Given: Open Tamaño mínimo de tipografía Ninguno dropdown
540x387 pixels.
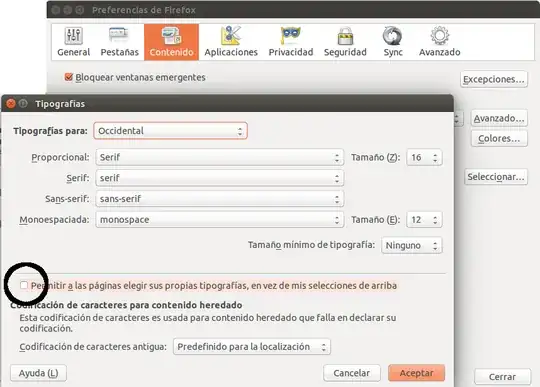Looking at the screenshot, I should click(x=412, y=245).
